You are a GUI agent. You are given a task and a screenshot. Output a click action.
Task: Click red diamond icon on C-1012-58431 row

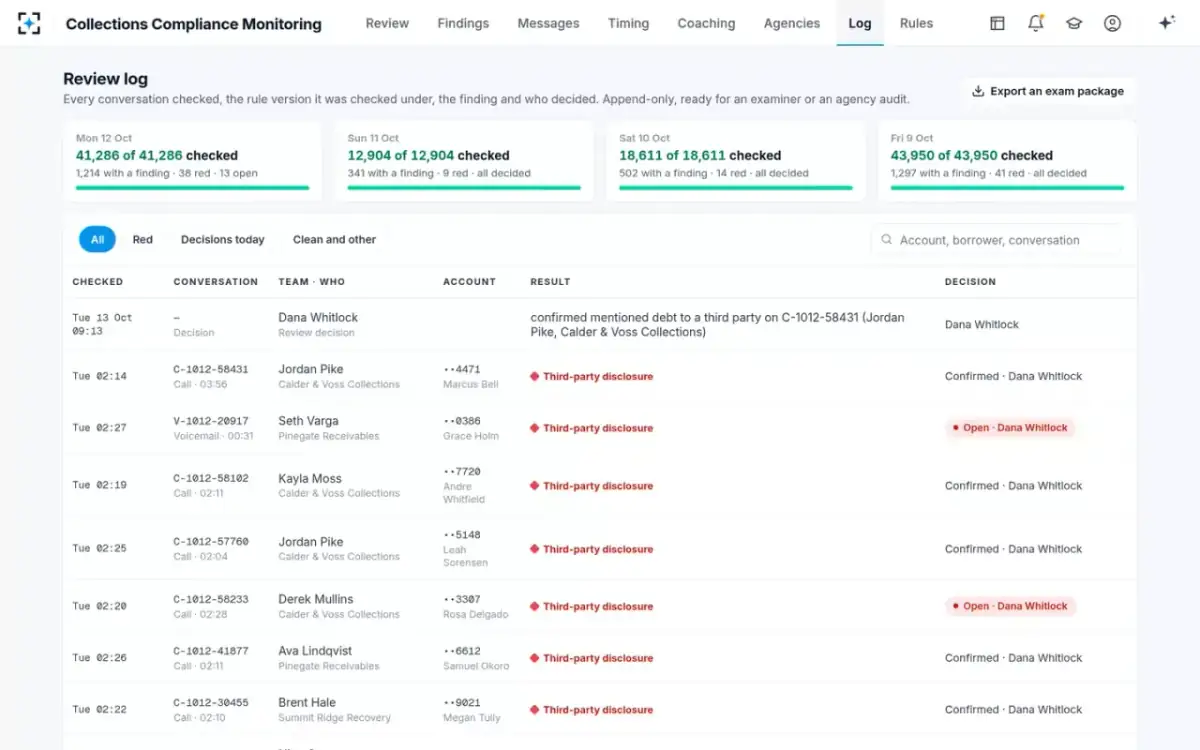point(535,377)
